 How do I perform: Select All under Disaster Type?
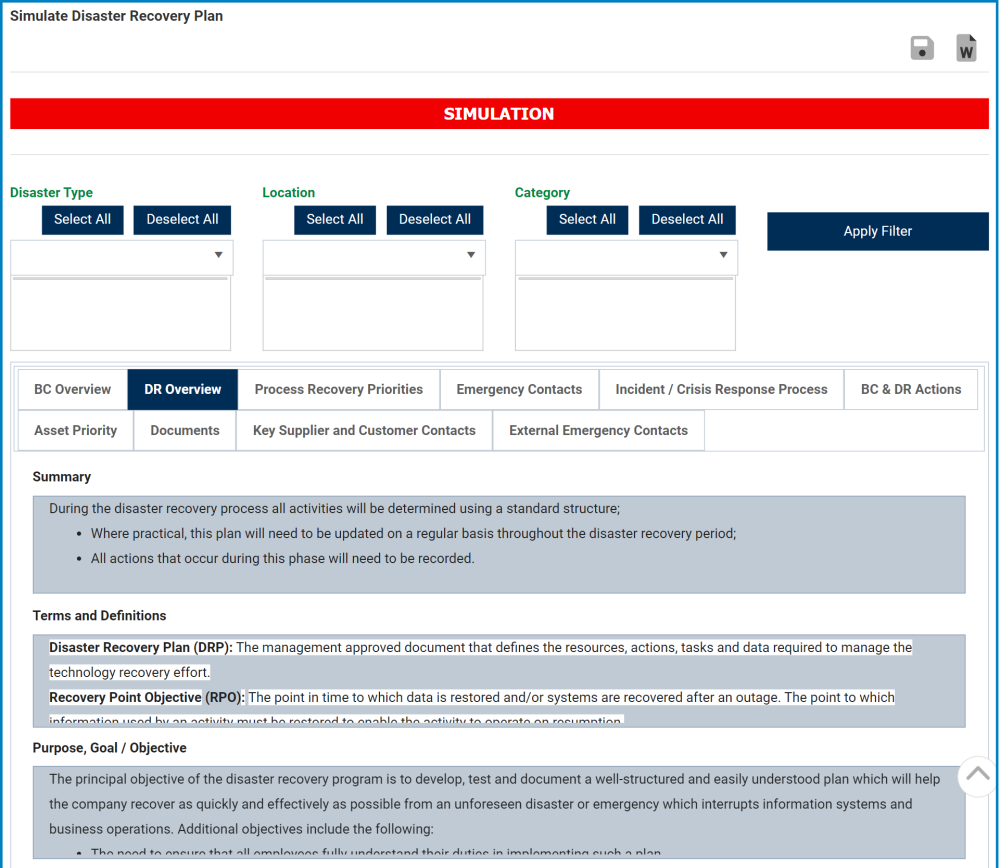pos(82,220)
